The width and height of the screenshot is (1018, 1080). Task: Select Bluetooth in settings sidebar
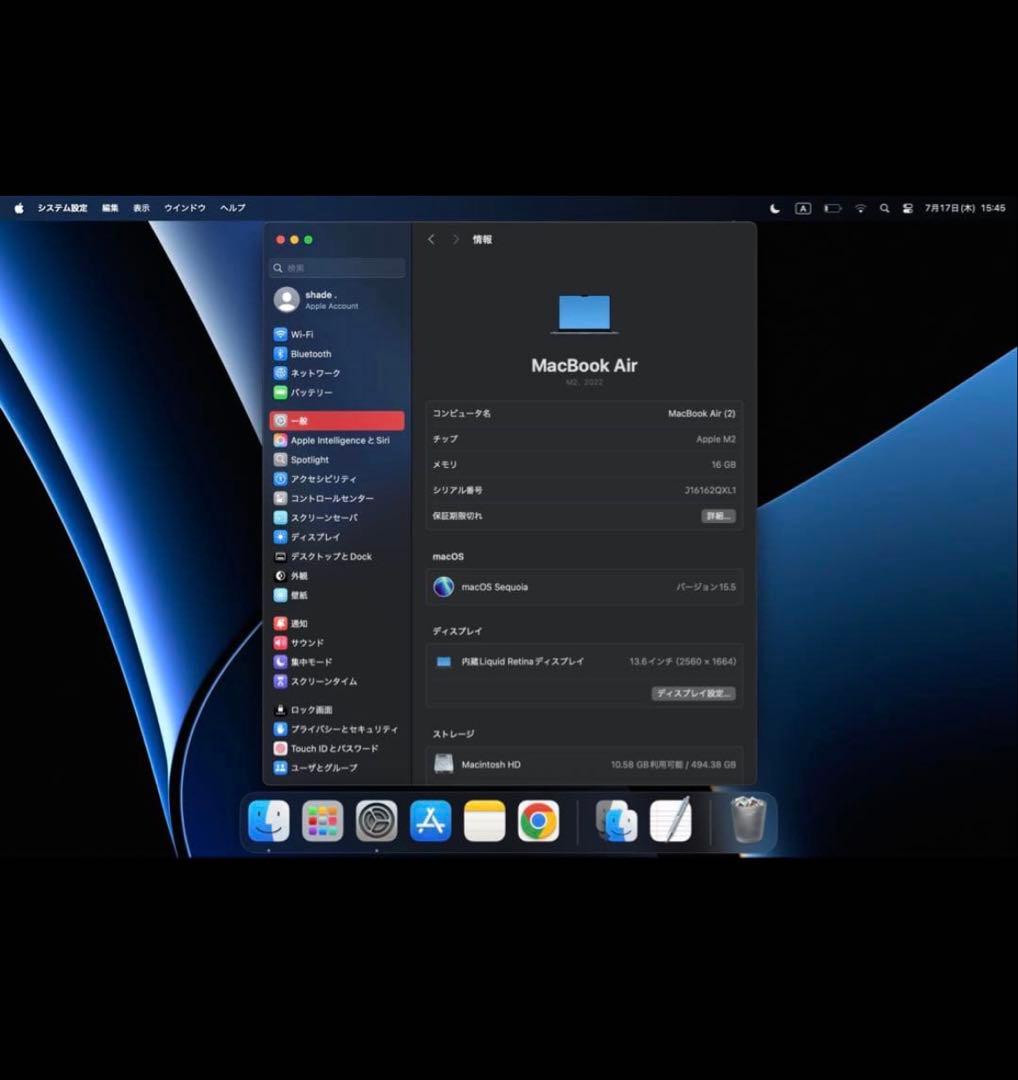click(x=310, y=354)
